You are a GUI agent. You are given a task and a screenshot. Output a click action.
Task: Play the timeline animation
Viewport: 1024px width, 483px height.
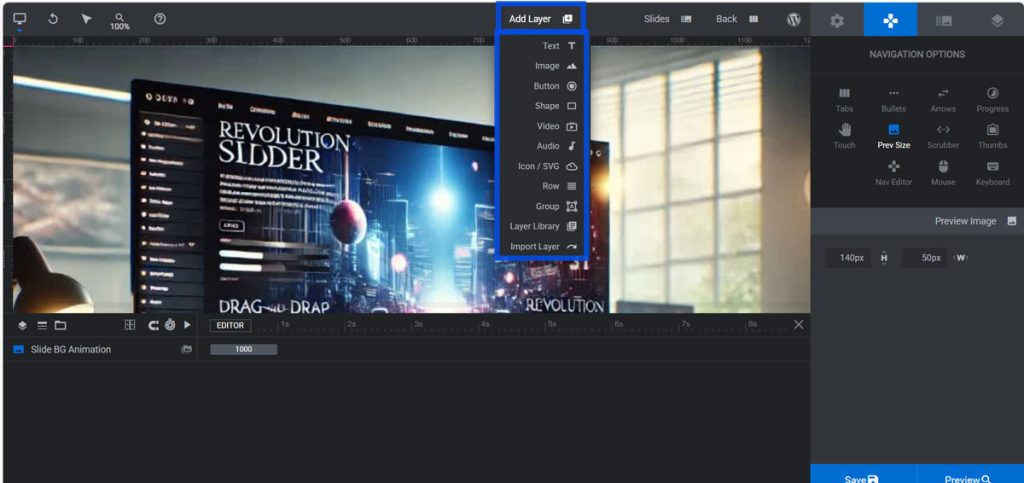[187, 325]
